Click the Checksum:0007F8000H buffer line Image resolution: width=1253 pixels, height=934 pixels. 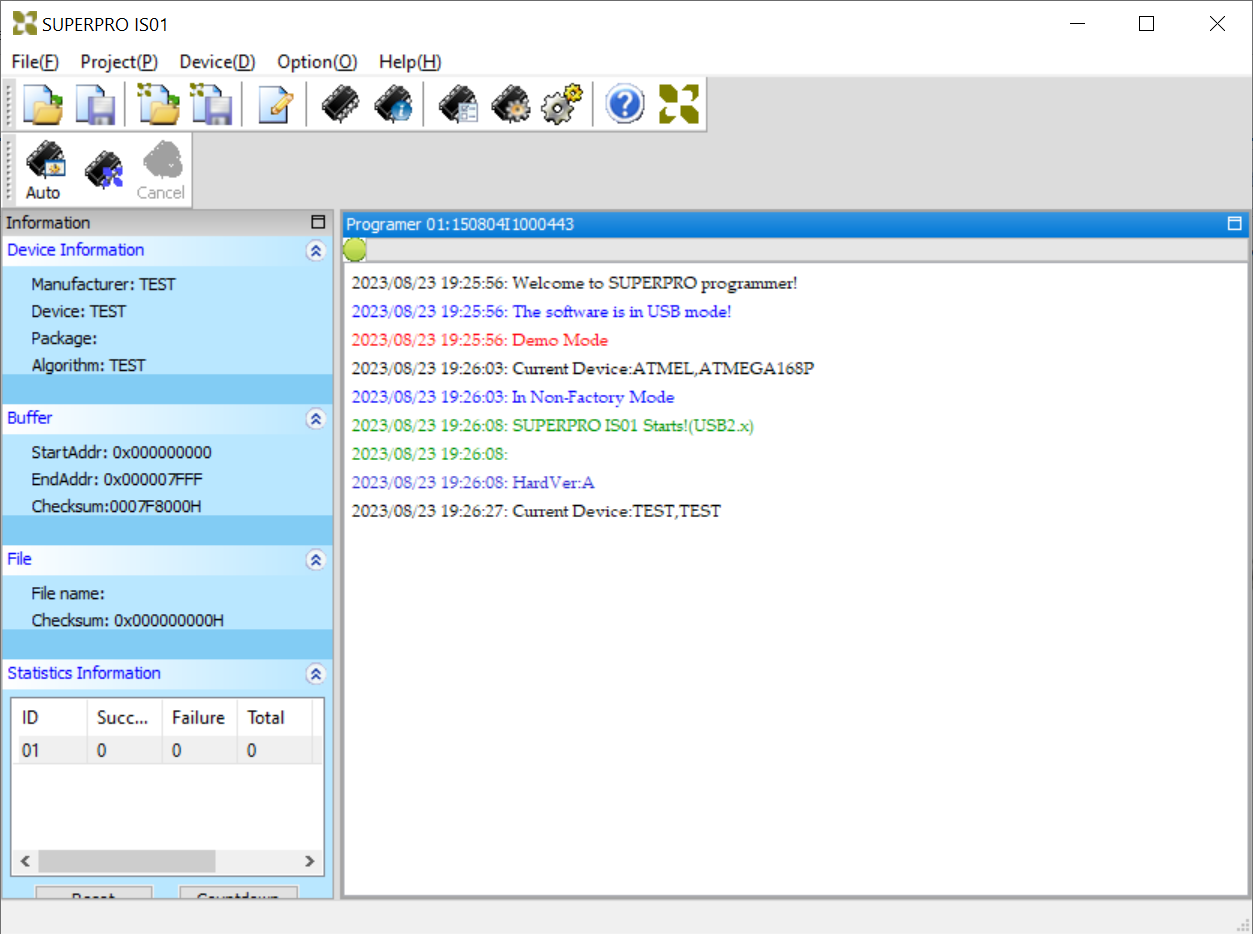[x=116, y=506]
